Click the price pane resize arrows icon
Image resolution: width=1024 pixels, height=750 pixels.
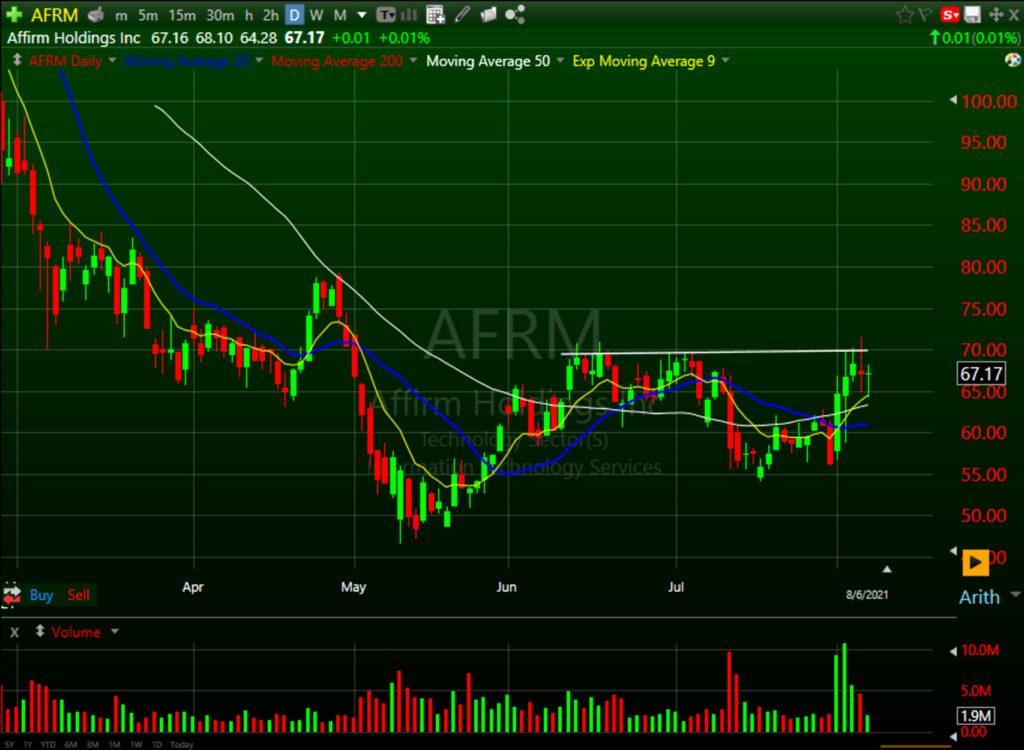tap(18, 60)
